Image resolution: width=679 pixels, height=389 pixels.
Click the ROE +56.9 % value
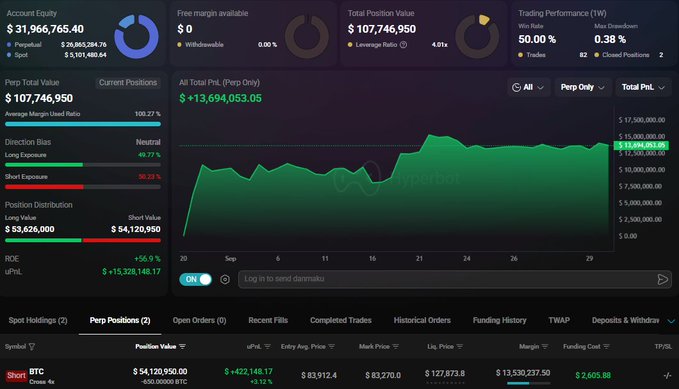point(147,259)
